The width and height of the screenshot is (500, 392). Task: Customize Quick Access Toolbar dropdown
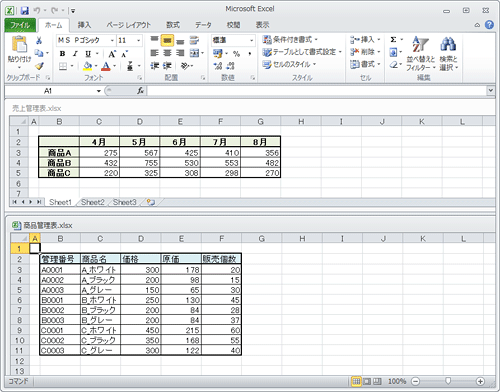point(73,11)
